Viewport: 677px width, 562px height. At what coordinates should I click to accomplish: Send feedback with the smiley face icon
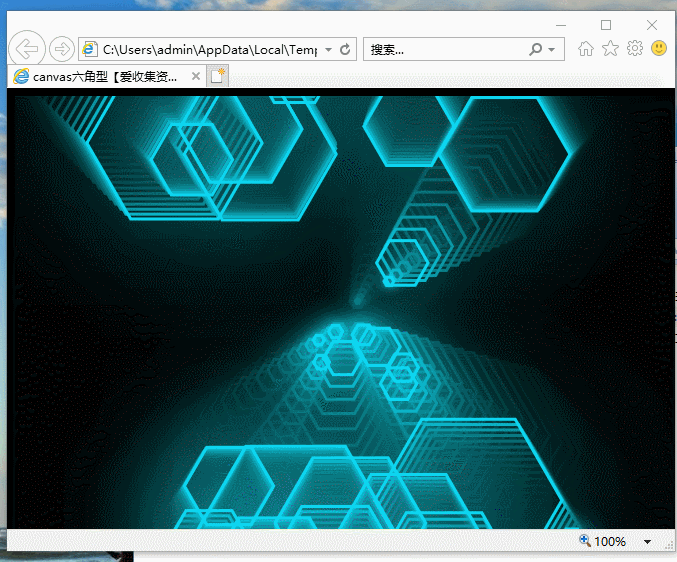point(659,48)
